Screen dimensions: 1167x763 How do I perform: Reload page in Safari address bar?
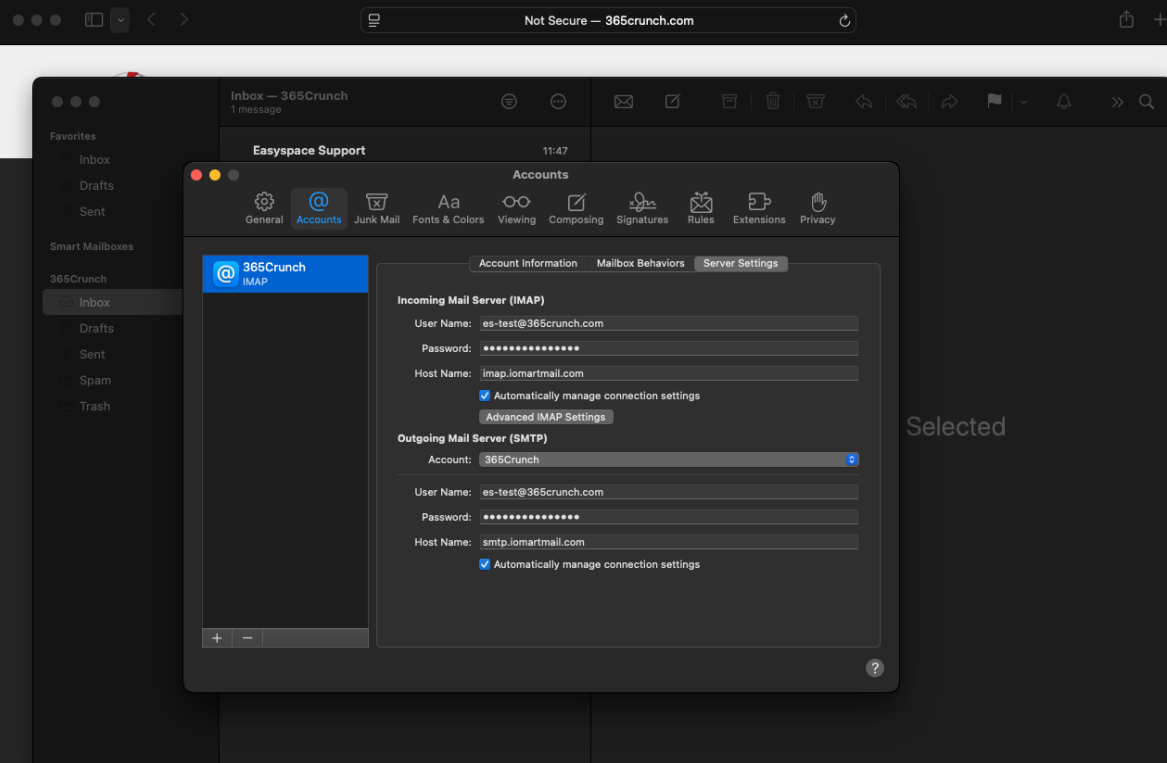click(845, 21)
